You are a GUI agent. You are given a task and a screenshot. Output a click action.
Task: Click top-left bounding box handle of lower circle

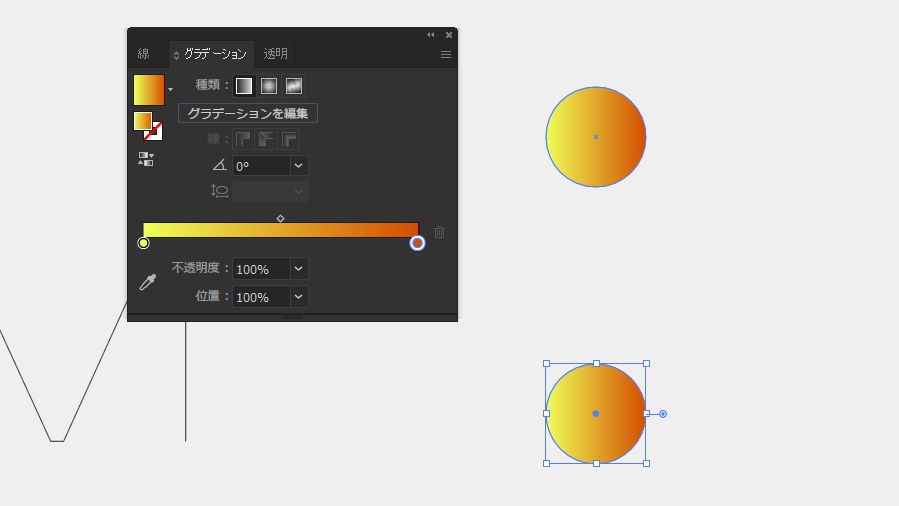[546, 363]
